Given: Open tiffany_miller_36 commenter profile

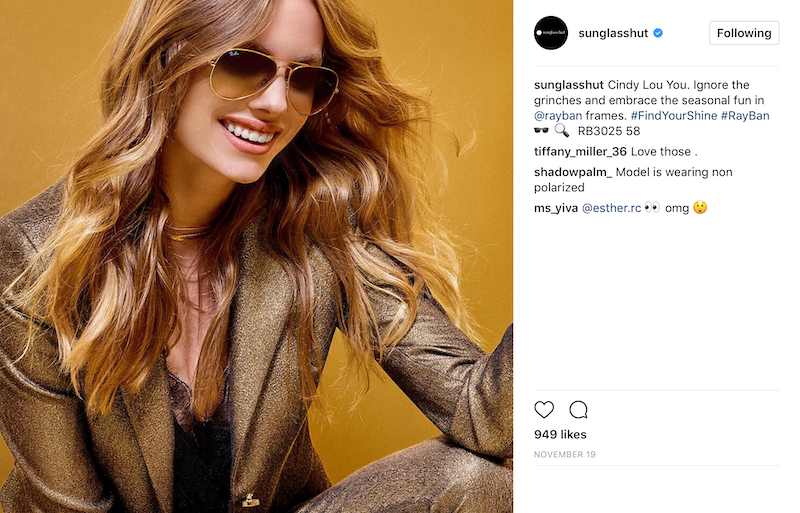Looking at the screenshot, I should (580, 152).
